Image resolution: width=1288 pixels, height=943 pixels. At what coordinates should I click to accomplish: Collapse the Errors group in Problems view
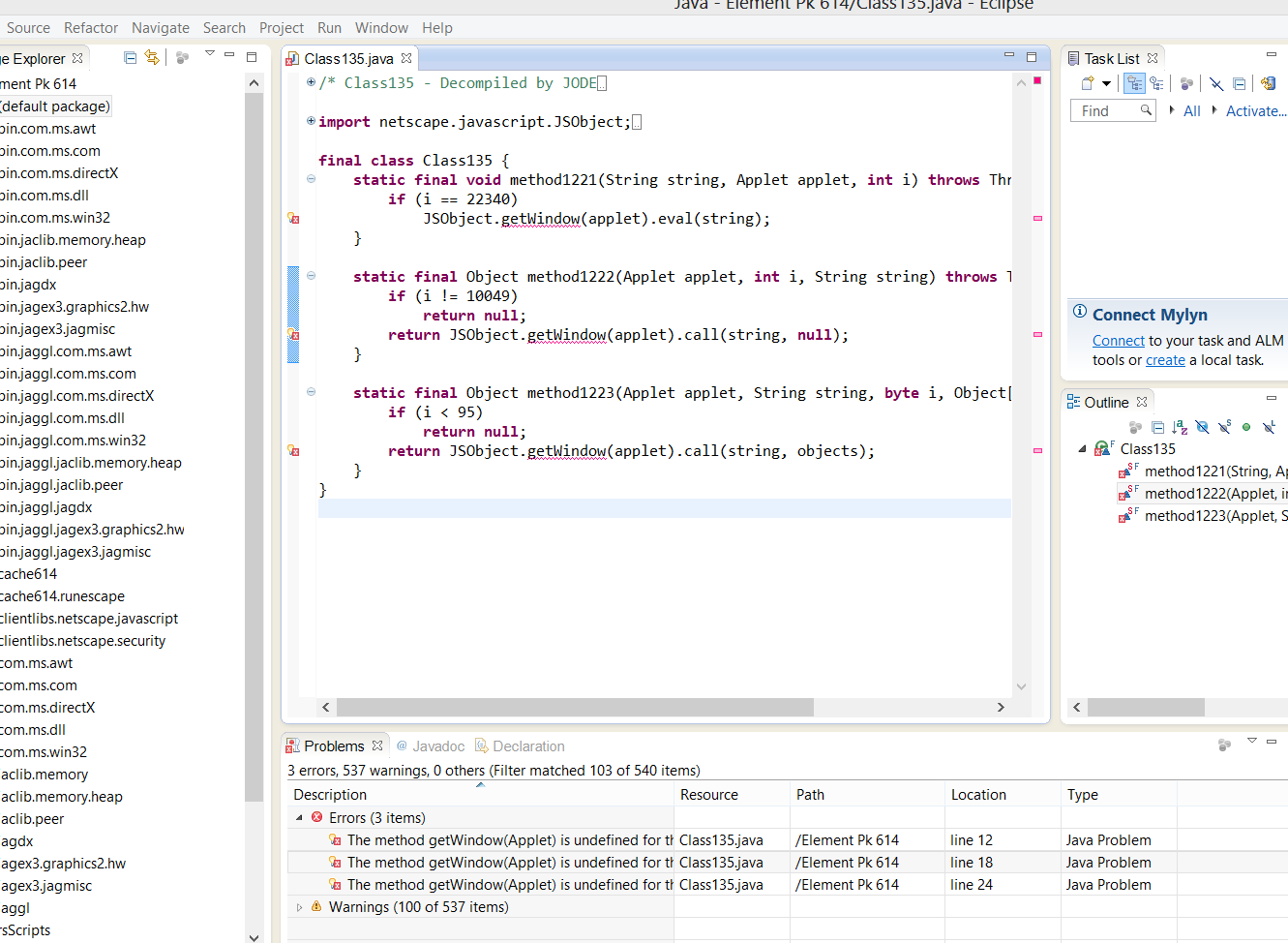tap(300, 818)
